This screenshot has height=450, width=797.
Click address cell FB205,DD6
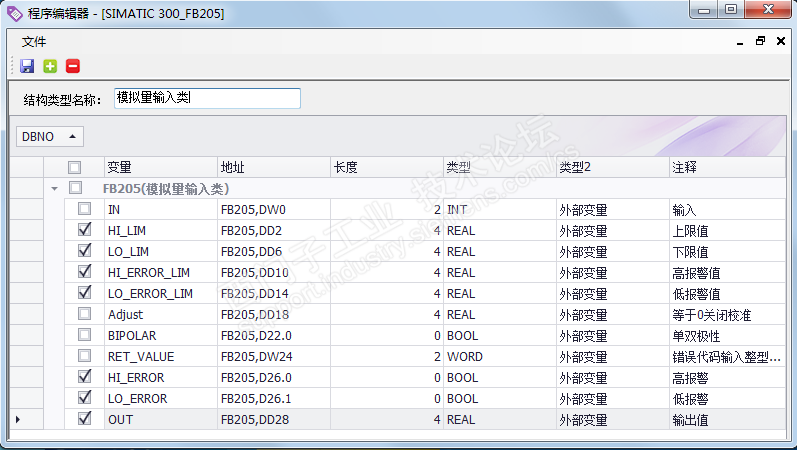274,252
